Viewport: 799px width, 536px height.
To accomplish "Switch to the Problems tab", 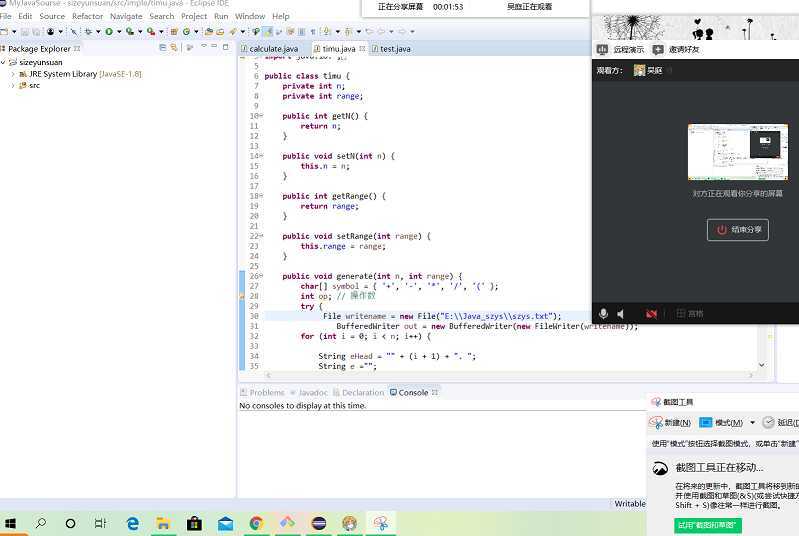I will coord(262,392).
